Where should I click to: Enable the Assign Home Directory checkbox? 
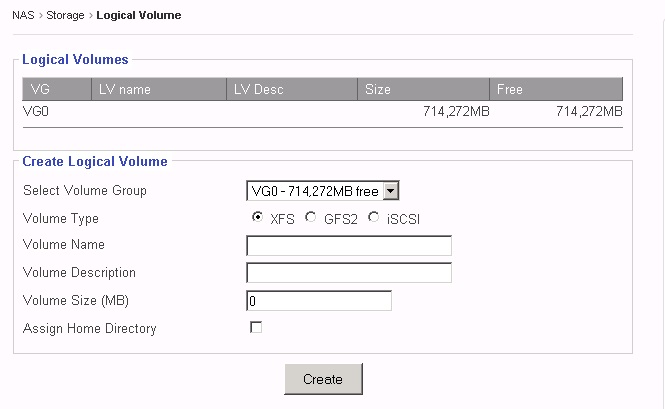tap(256, 327)
